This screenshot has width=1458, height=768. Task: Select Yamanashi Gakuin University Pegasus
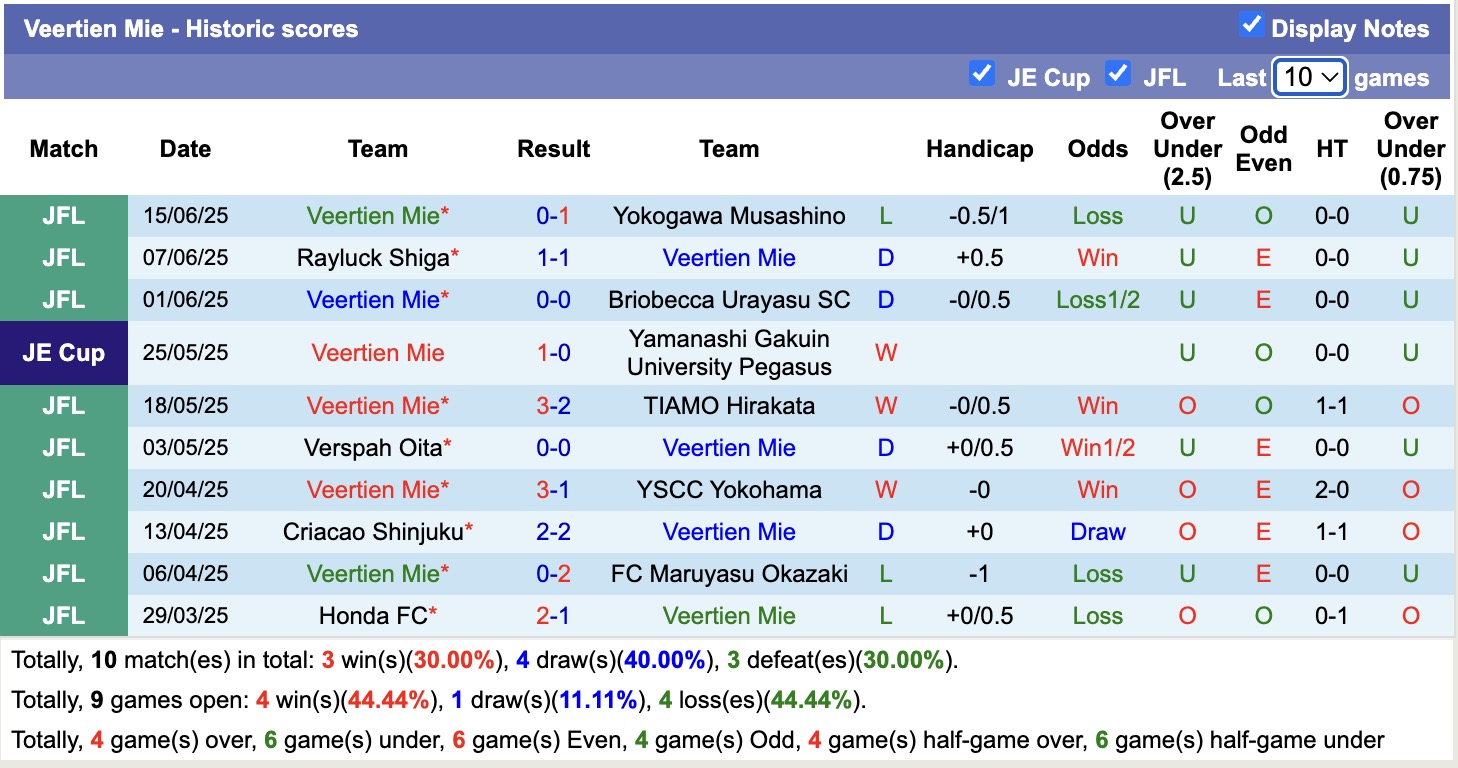click(x=729, y=353)
